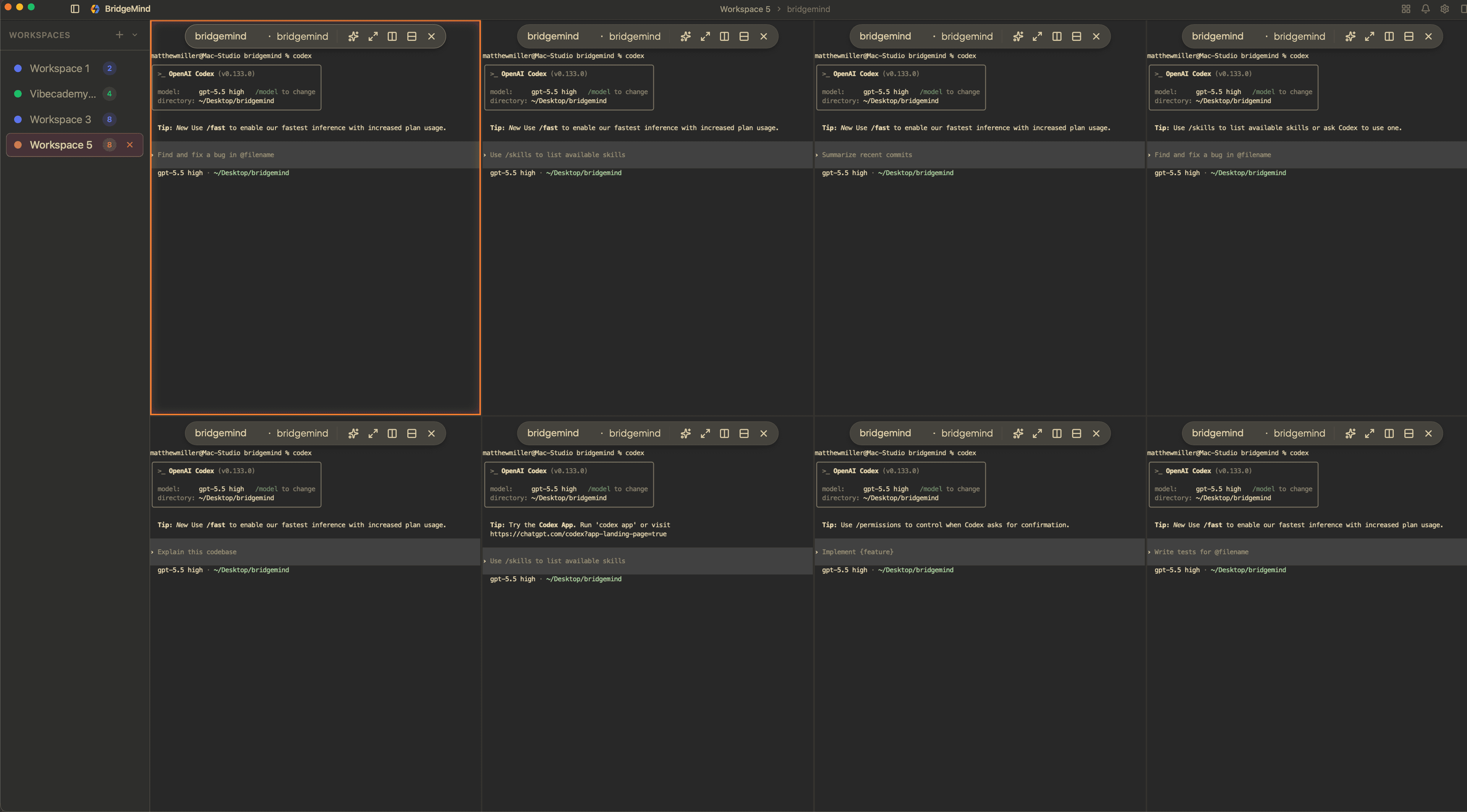Click the 'Explain this codebase' prompt field
The width and height of the screenshot is (1467, 812).
[315, 552]
